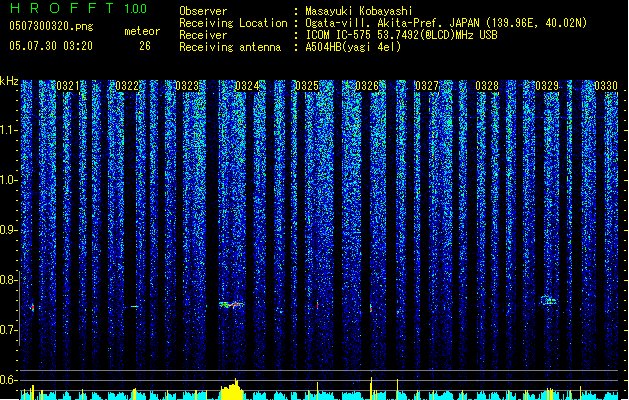Click the 0326 time marker
The image size is (629, 400).
coord(367,86)
